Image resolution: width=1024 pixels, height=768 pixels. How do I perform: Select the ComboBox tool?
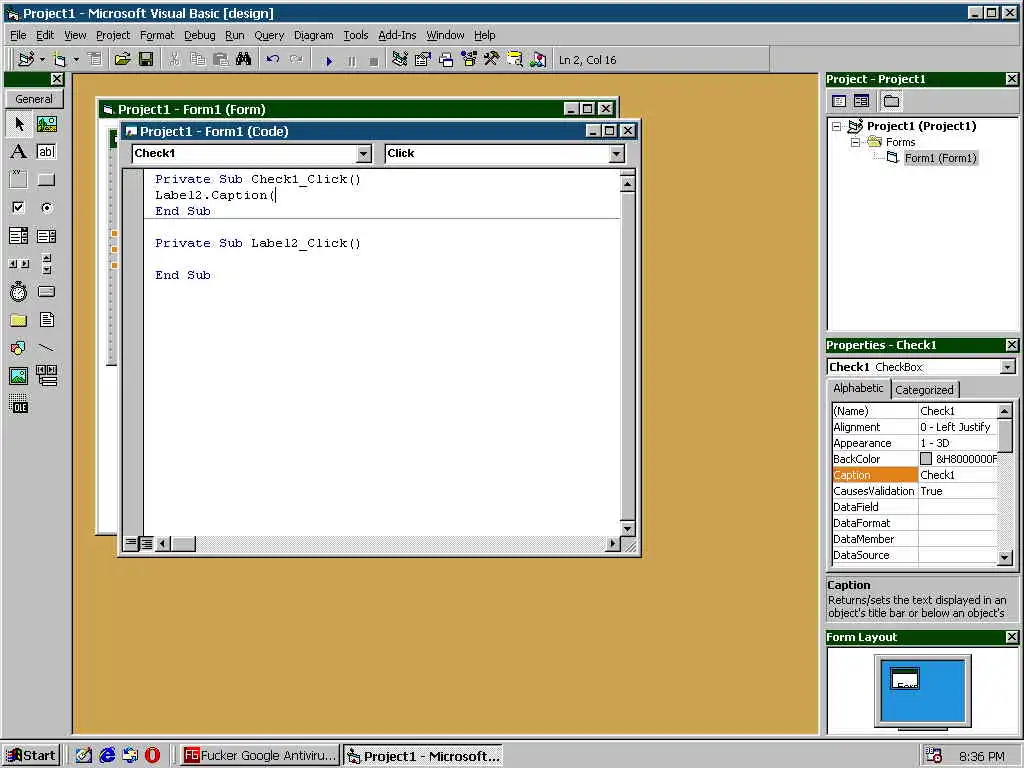[x=19, y=236]
